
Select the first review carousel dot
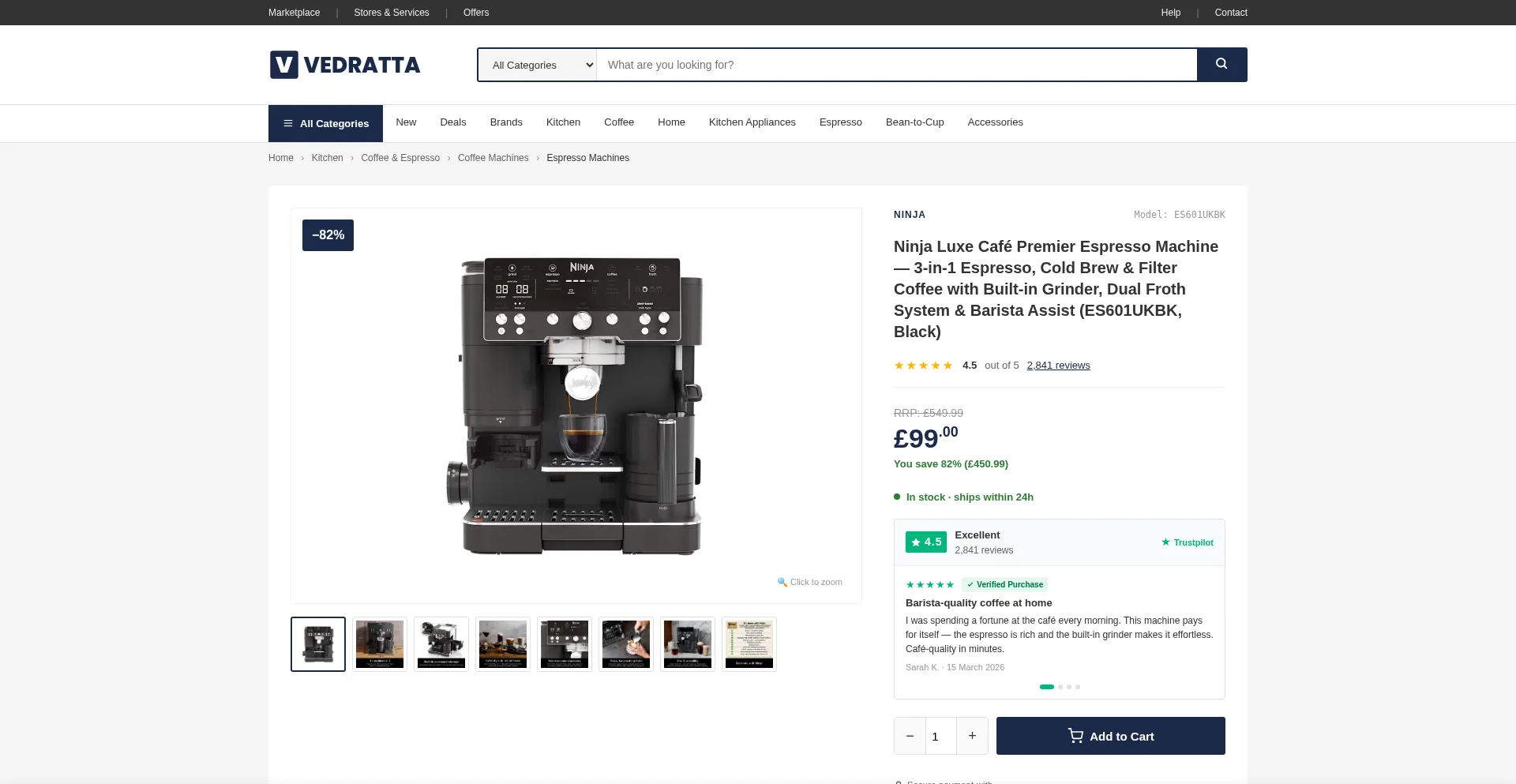coord(1047,687)
